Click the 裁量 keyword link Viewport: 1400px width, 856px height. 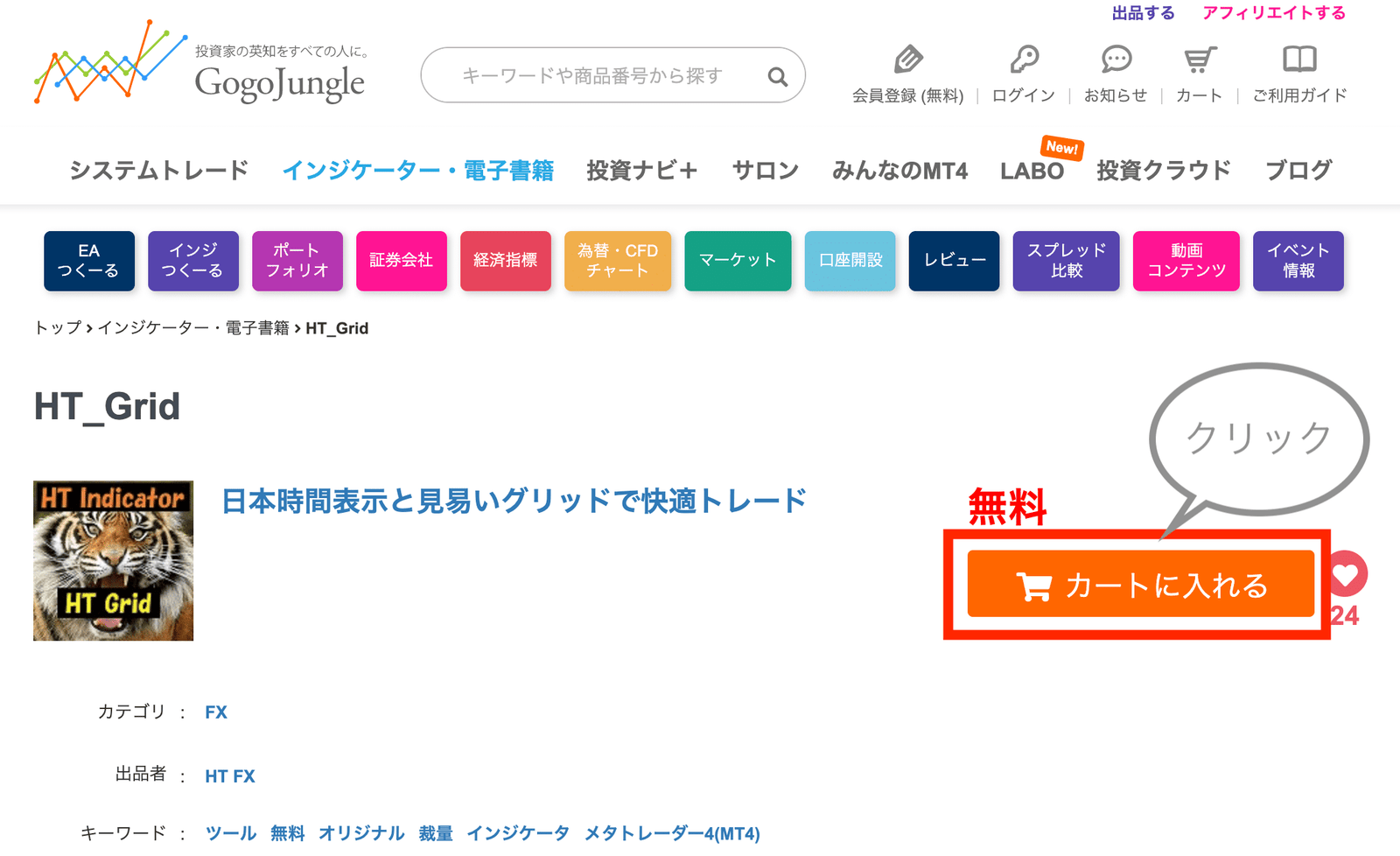click(x=436, y=833)
